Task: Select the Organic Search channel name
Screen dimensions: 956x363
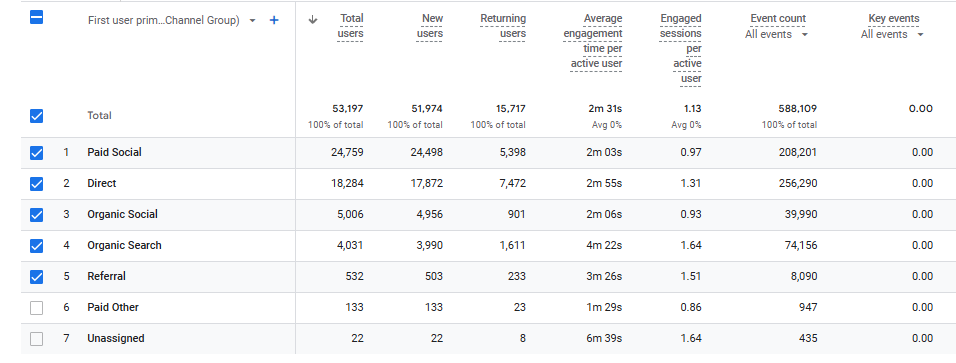Action: coord(124,245)
